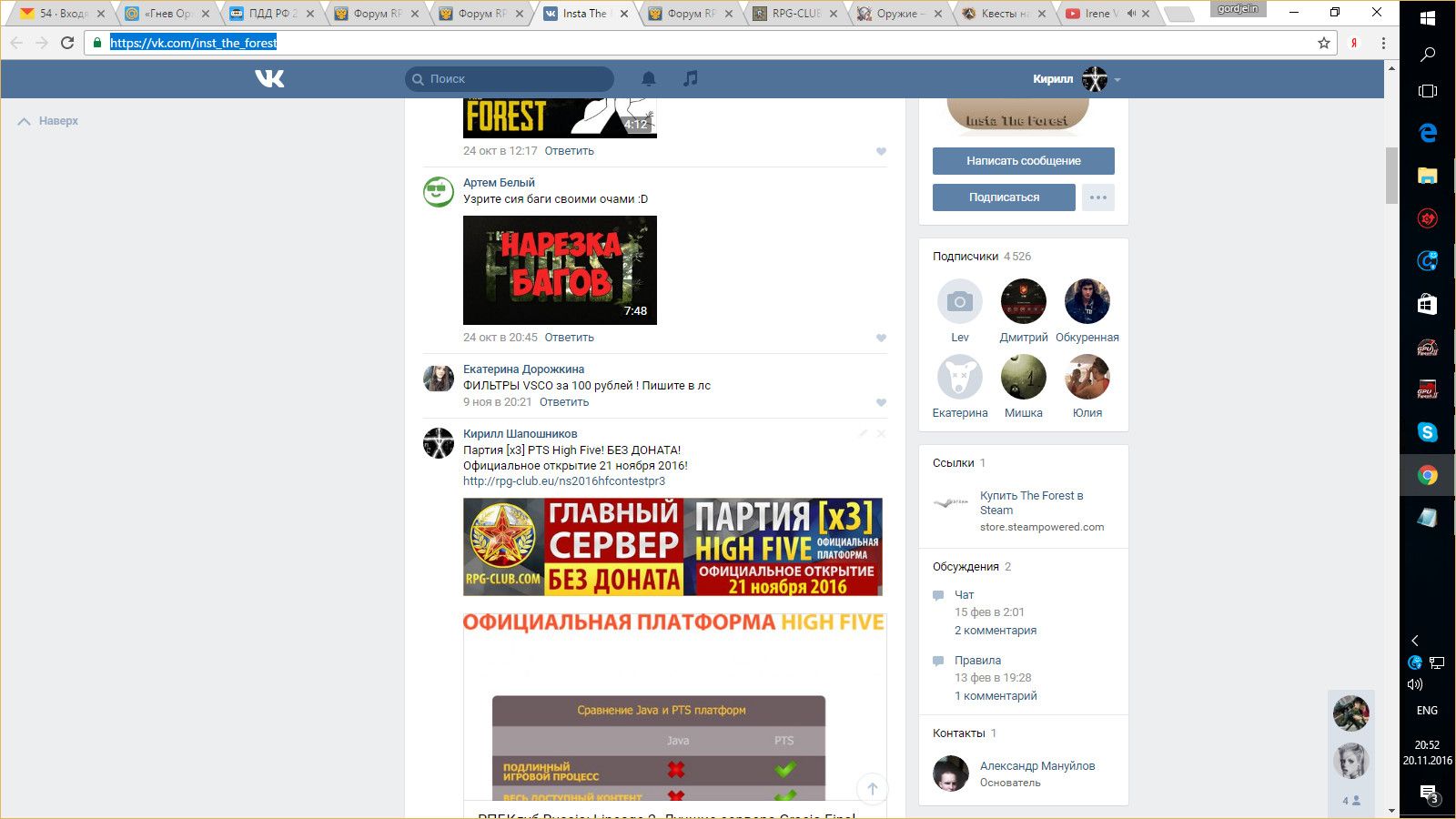1456x819 pixels.
Task: Switch to the Gmail inbox tab
Action: 63,14
